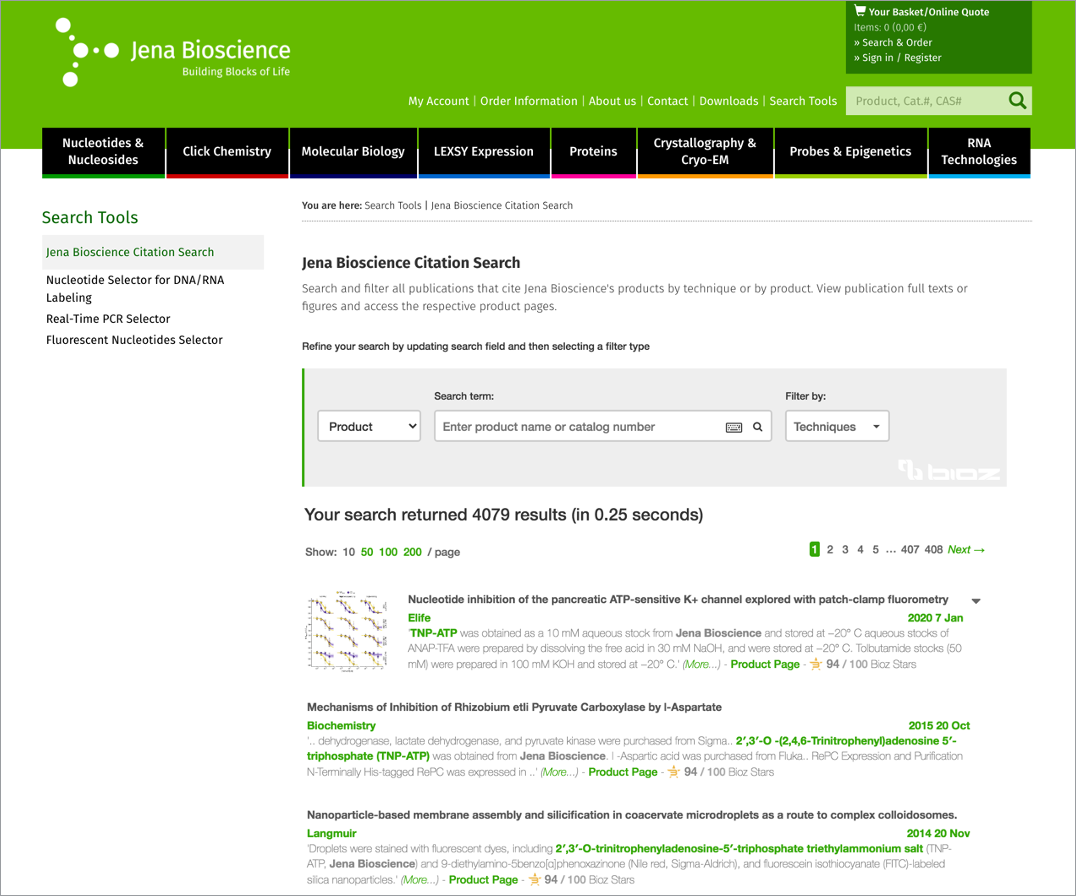
Task: Open Molecular Biology menu
Action: [353, 152]
